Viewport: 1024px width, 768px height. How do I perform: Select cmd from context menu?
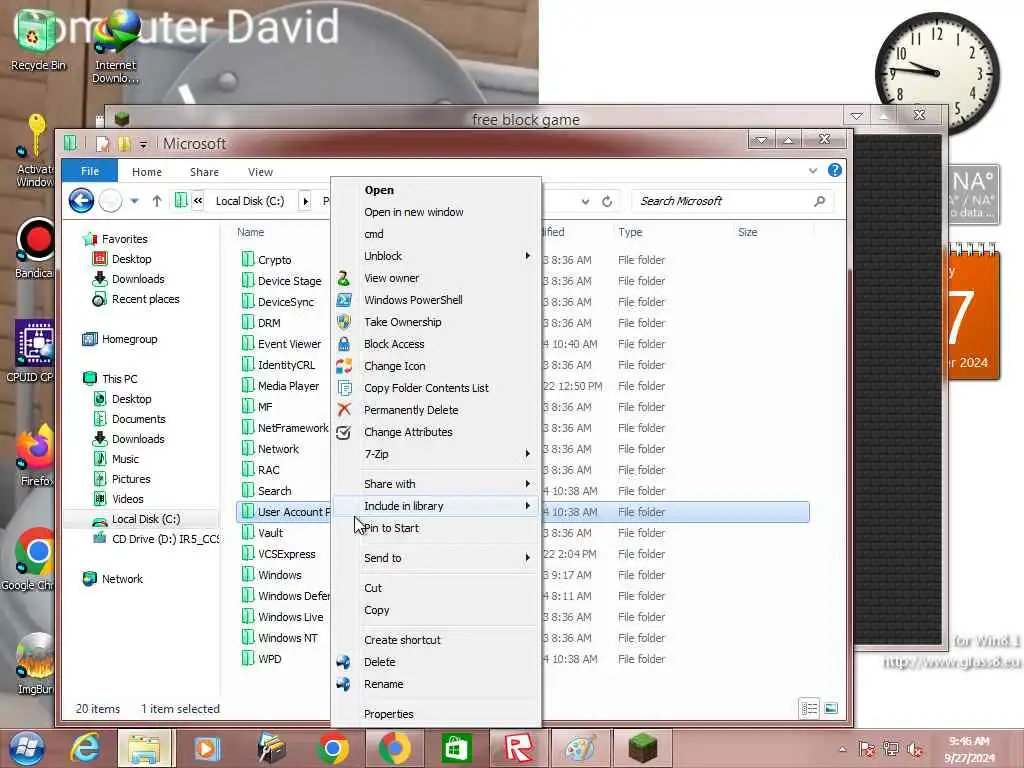click(374, 234)
